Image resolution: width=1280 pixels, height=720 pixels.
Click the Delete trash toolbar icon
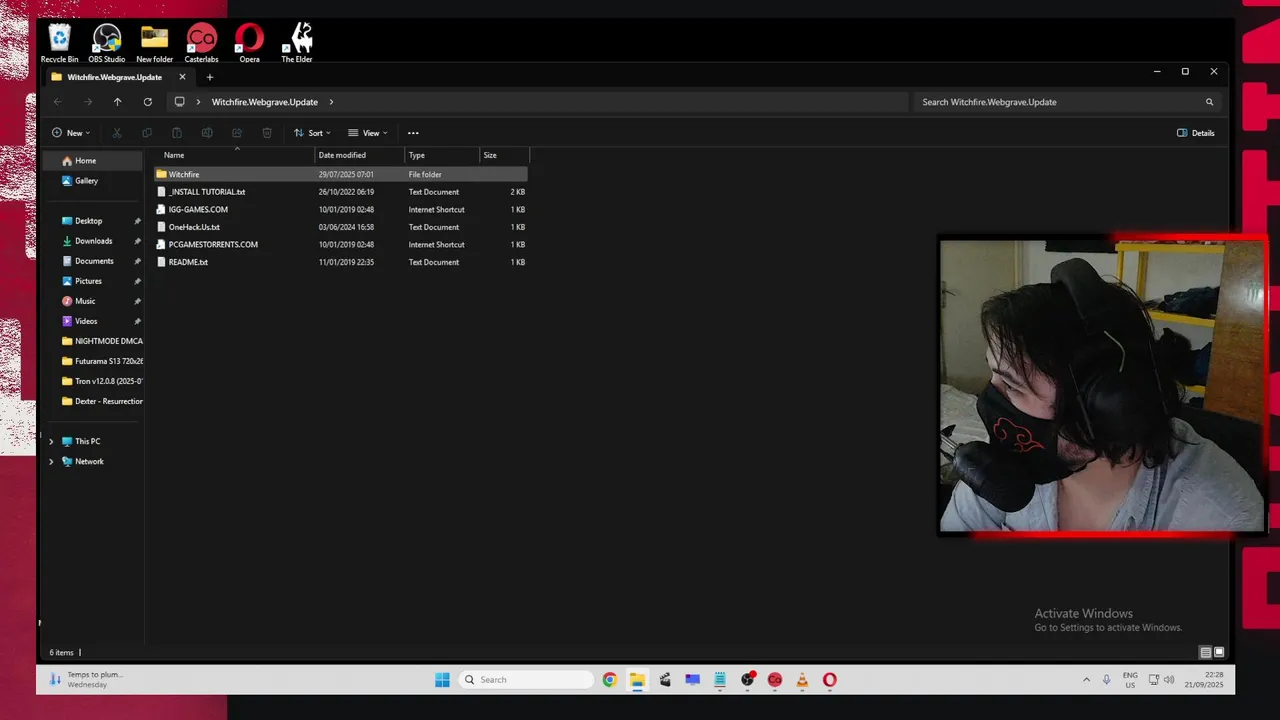click(267, 133)
